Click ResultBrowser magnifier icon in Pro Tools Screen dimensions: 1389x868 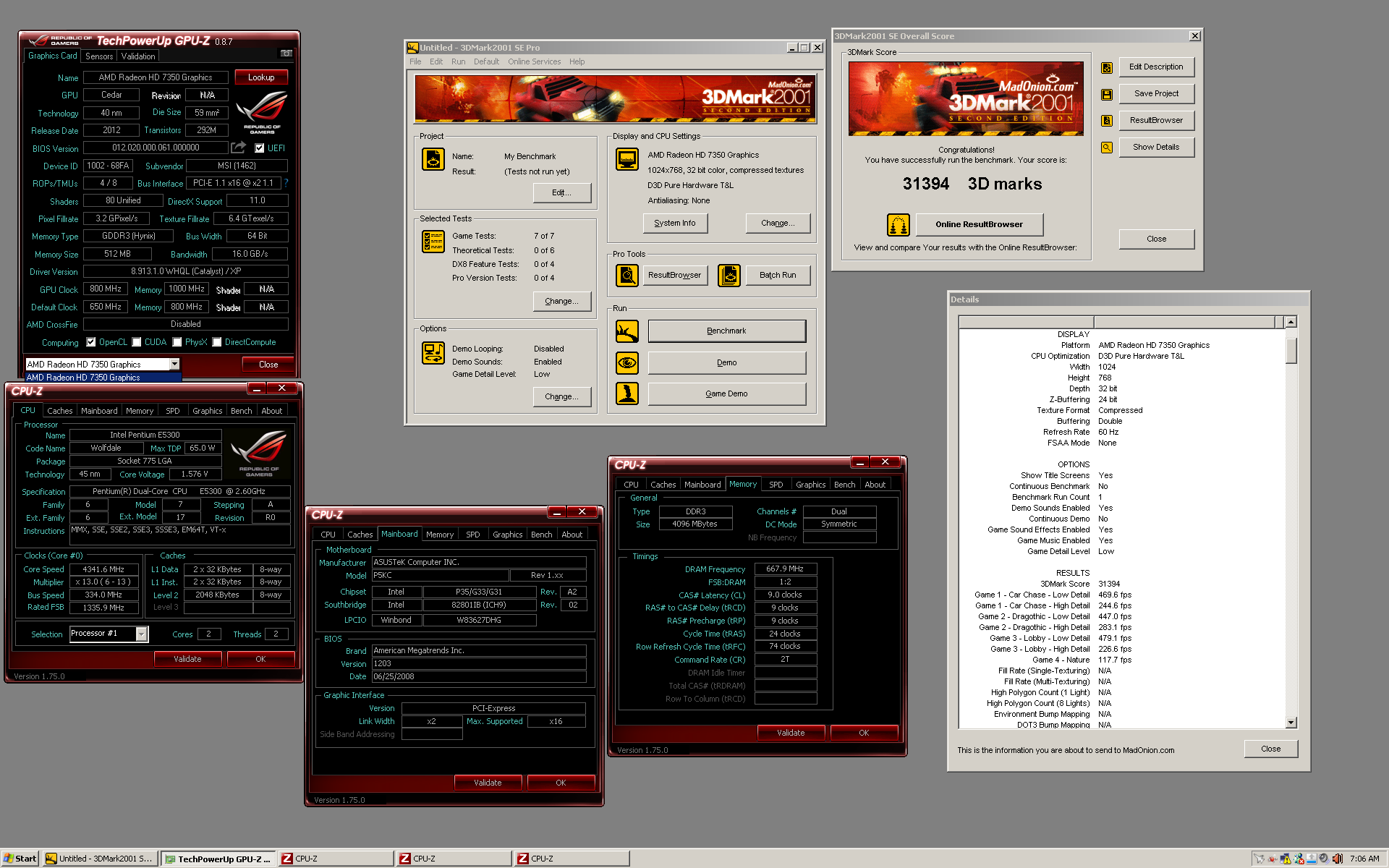pyautogui.click(x=626, y=275)
